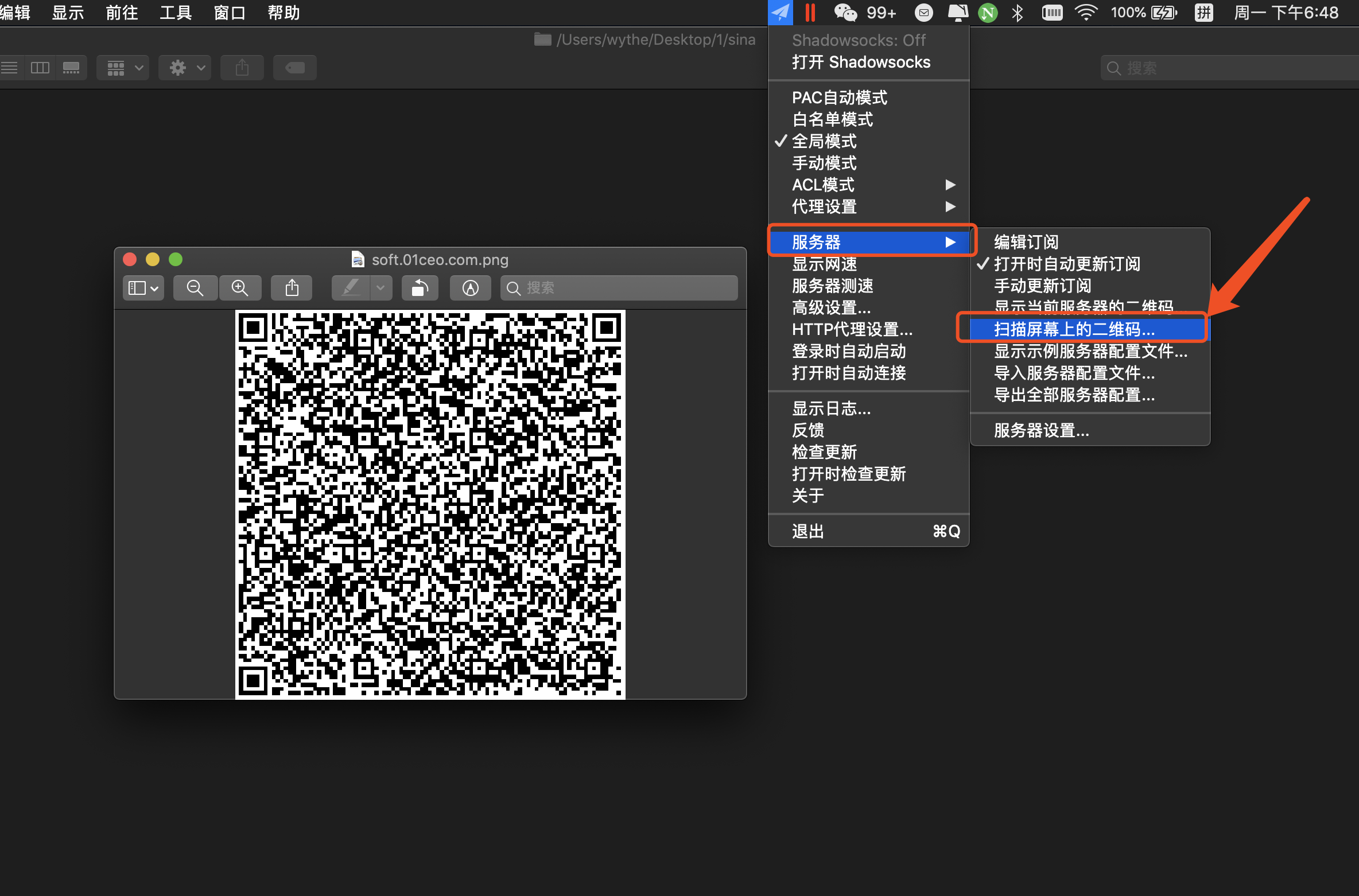This screenshot has height=896, width=1359.
Task: Toggle 打开时自动连接 option
Action: click(869, 373)
